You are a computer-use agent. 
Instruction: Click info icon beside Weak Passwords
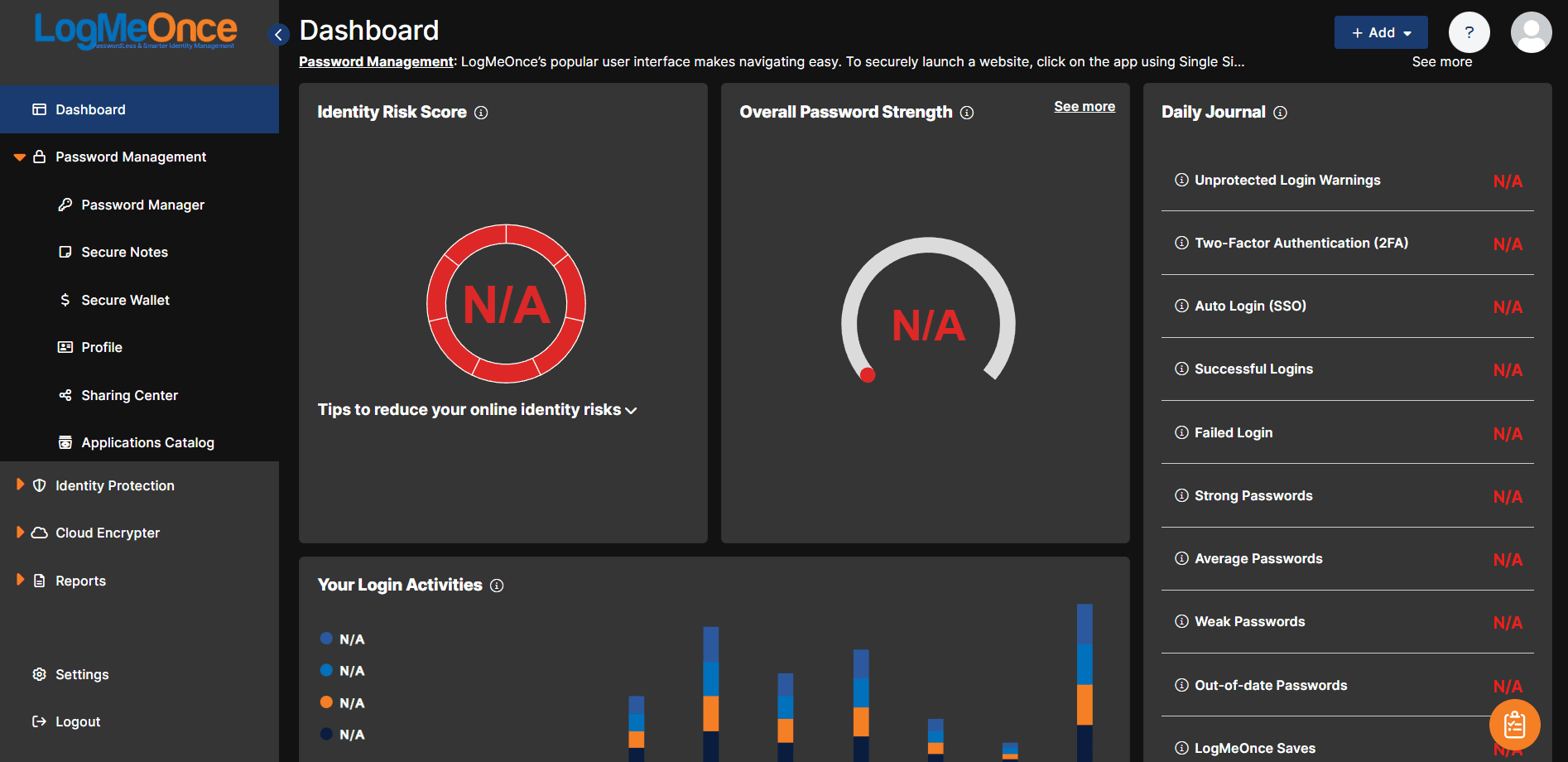[x=1181, y=621]
